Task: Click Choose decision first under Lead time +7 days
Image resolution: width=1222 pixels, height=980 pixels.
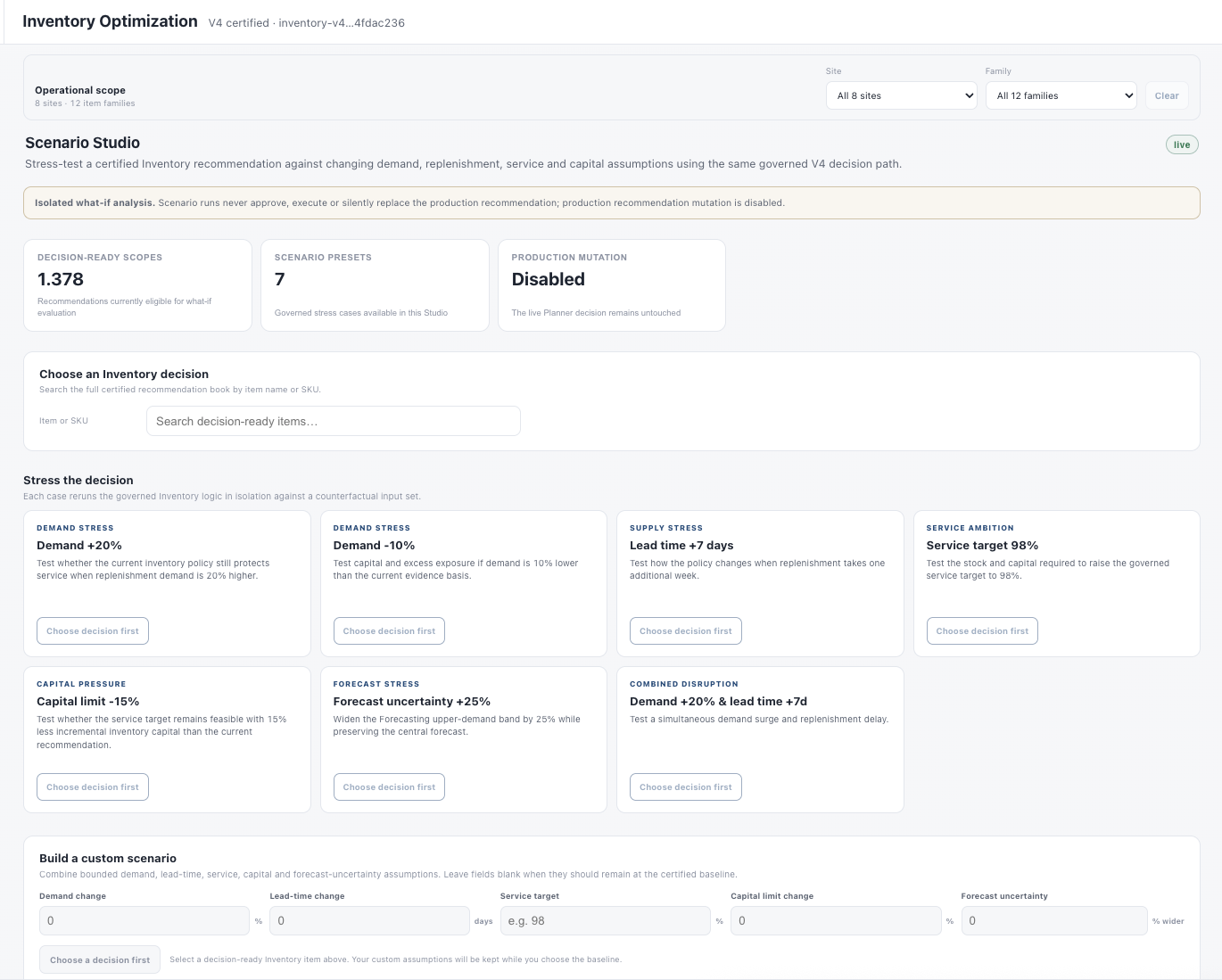Action: [x=686, y=631]
